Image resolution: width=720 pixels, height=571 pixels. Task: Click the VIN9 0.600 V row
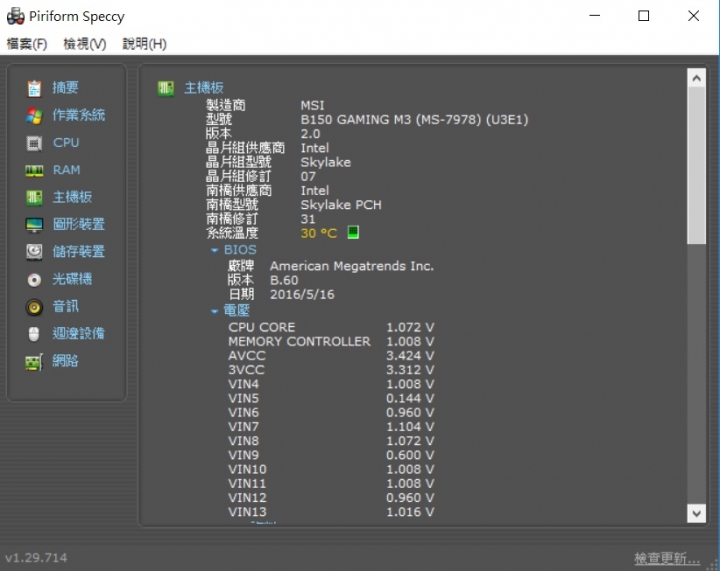[x=331, y=455]
